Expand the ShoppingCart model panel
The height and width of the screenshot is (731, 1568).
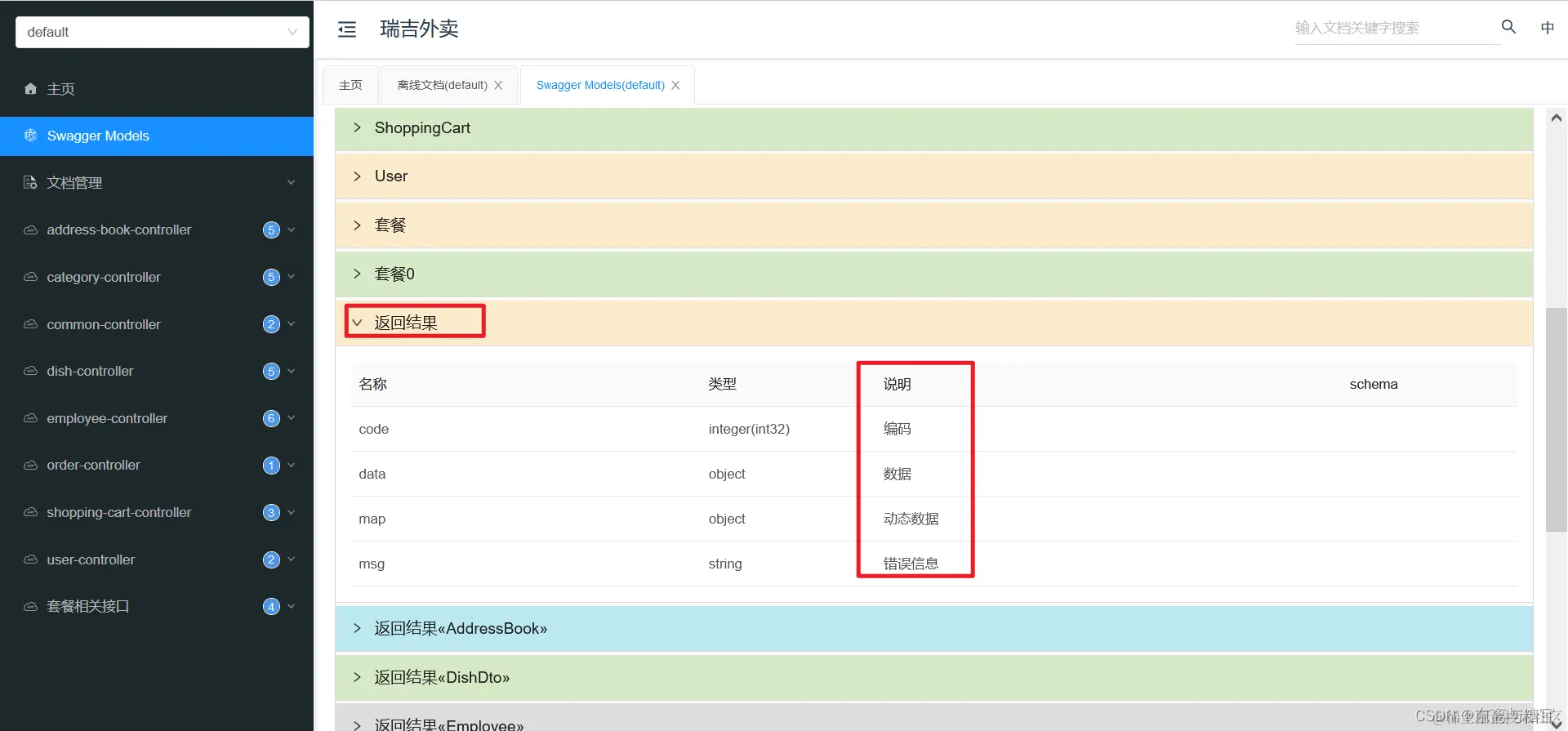click(x=933, y=128)
